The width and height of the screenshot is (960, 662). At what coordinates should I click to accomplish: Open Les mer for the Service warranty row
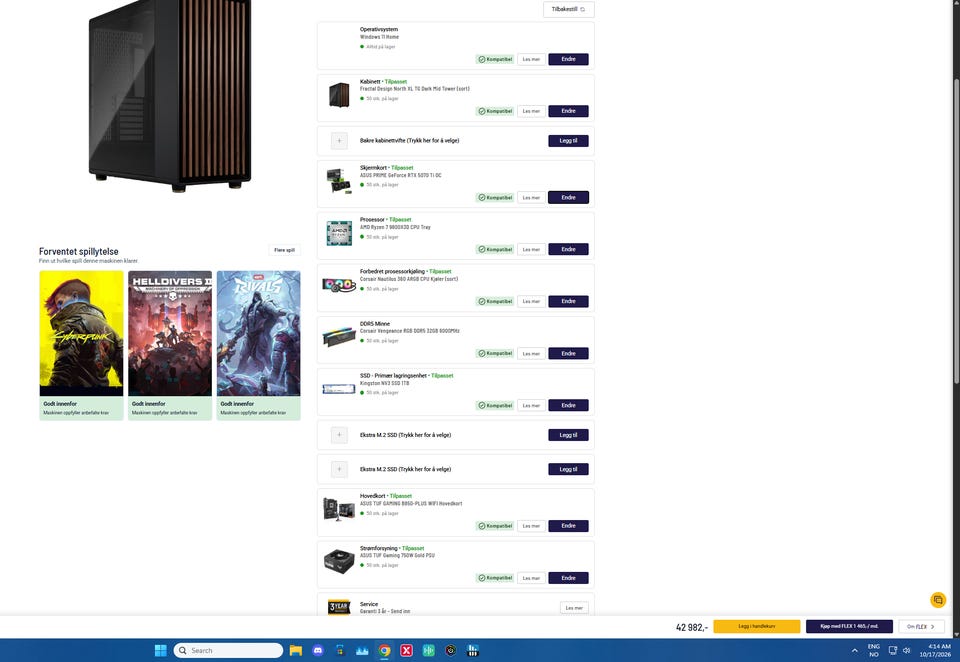574,607
